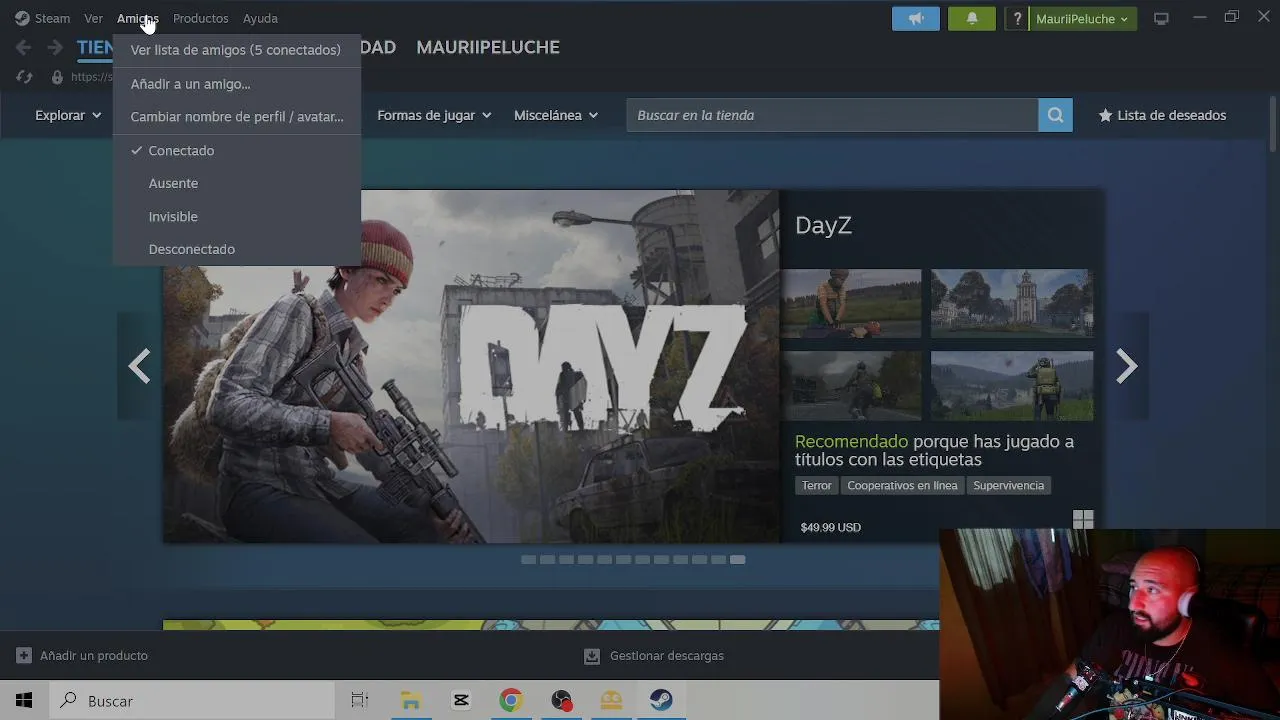Image resolution: width=1280 pixels, height=720 pixels.
Task: Open Lista de deseados
Action: tap(1162, 115)
